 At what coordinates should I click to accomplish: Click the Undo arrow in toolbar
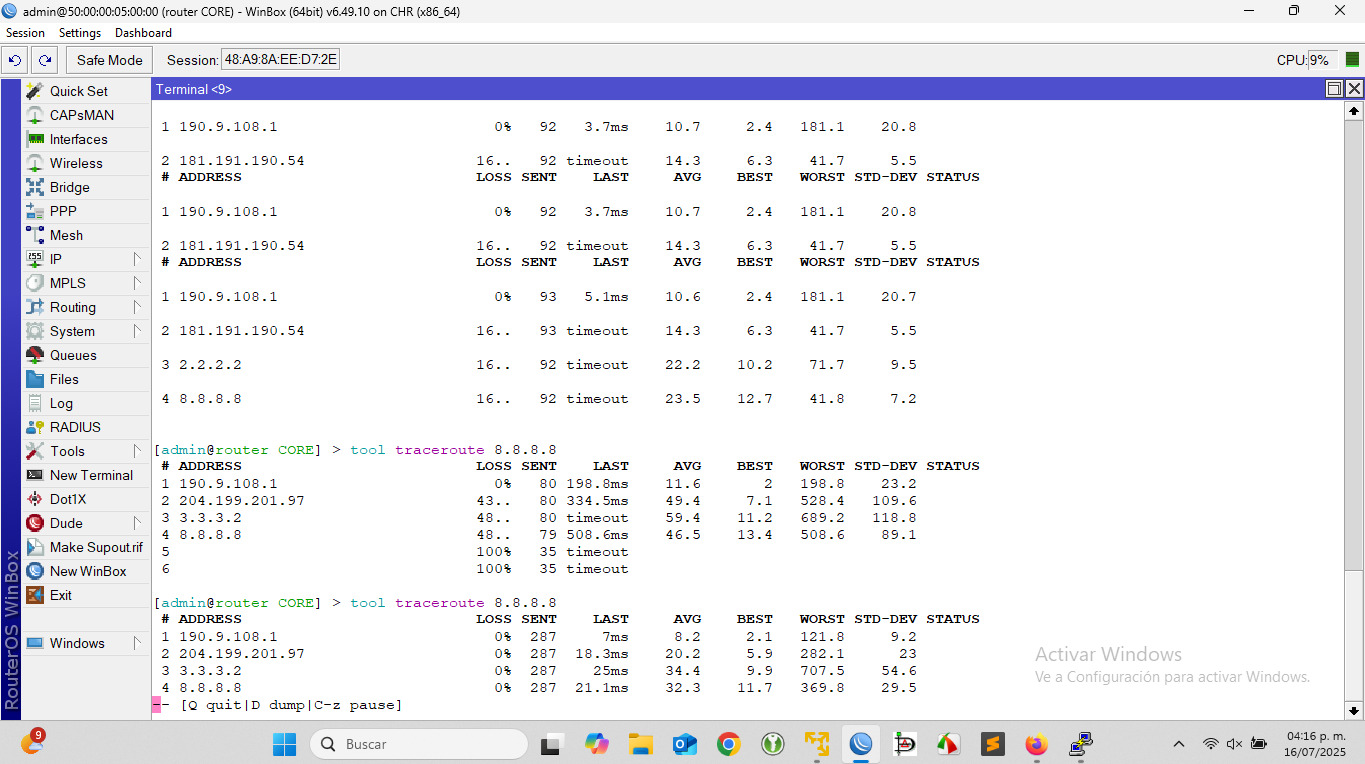click(15, 60)
